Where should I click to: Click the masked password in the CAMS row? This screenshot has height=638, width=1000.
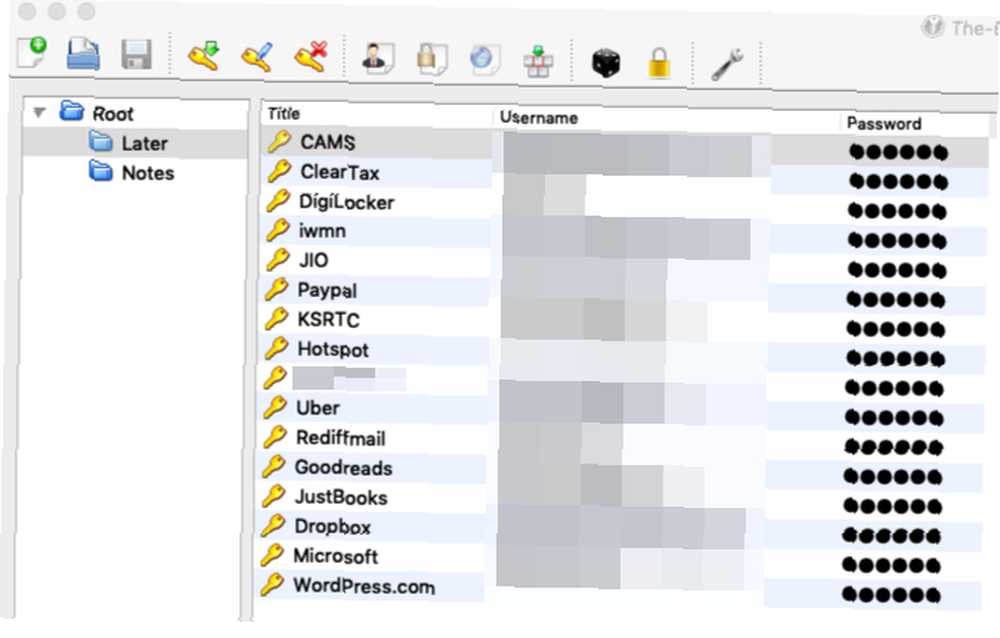[x=898, y=152]
